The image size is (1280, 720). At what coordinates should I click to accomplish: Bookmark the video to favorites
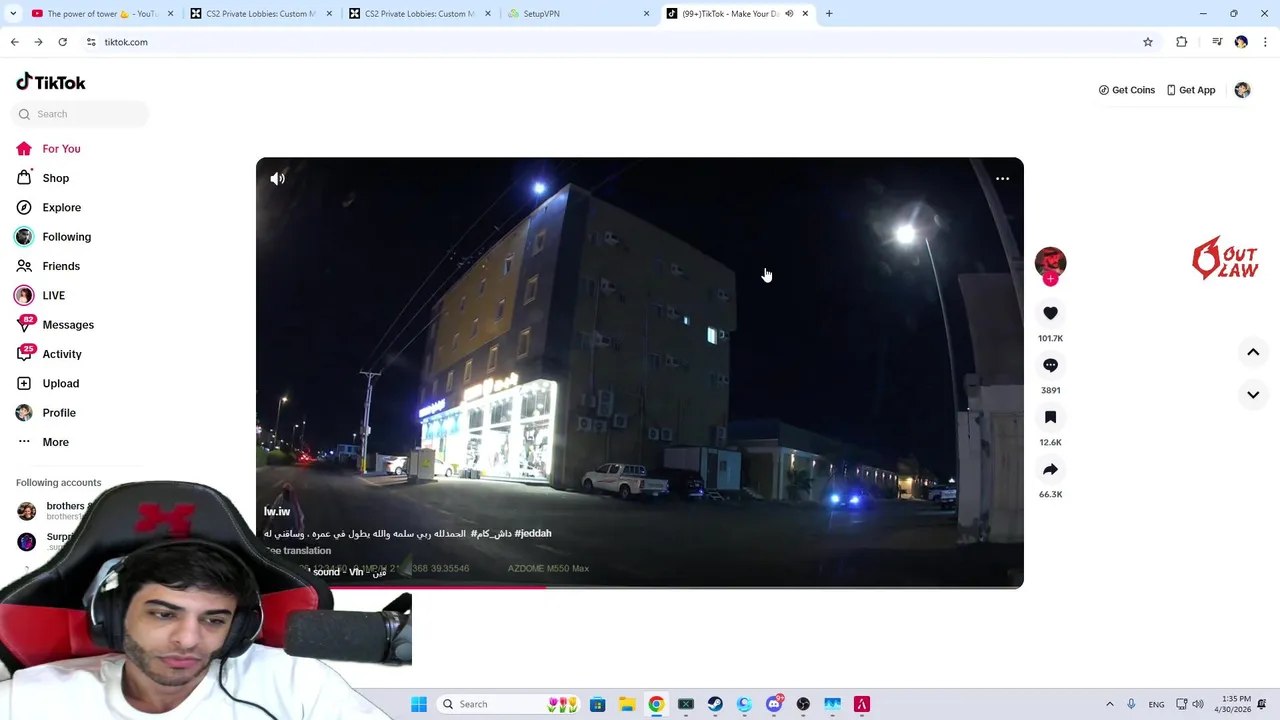pos(1050,417)
